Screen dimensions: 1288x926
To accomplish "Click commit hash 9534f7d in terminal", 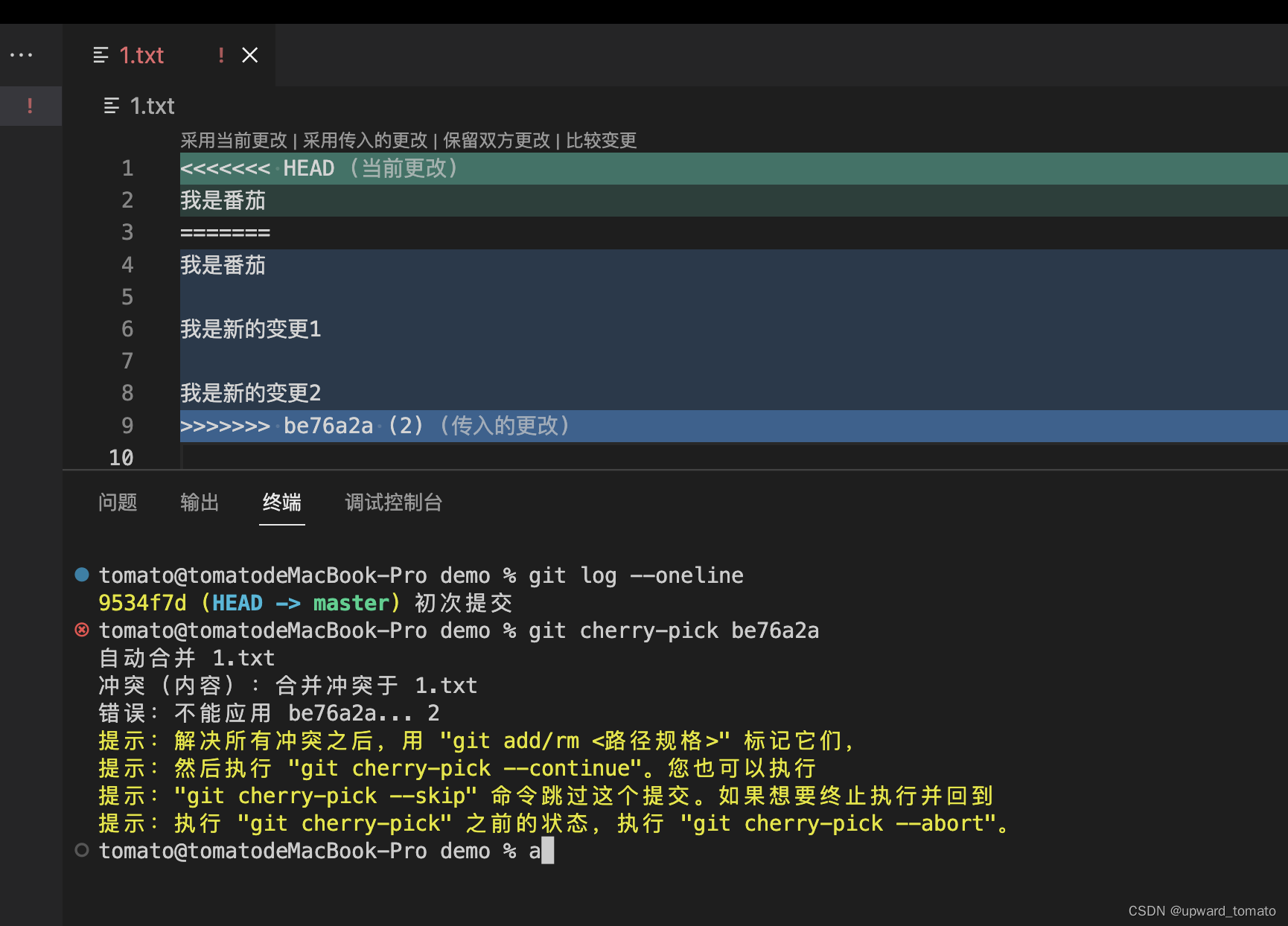I will (x=142, y=603).
